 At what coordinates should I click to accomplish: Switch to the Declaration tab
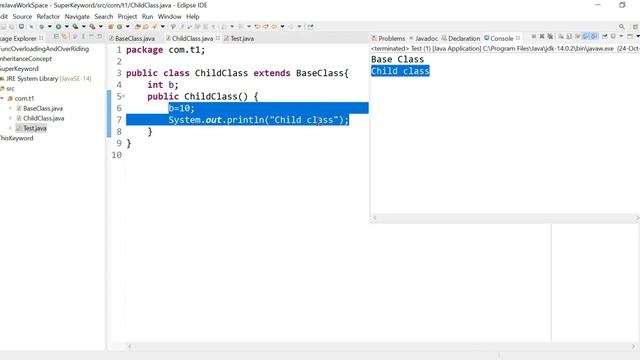[x=461, y=38]
